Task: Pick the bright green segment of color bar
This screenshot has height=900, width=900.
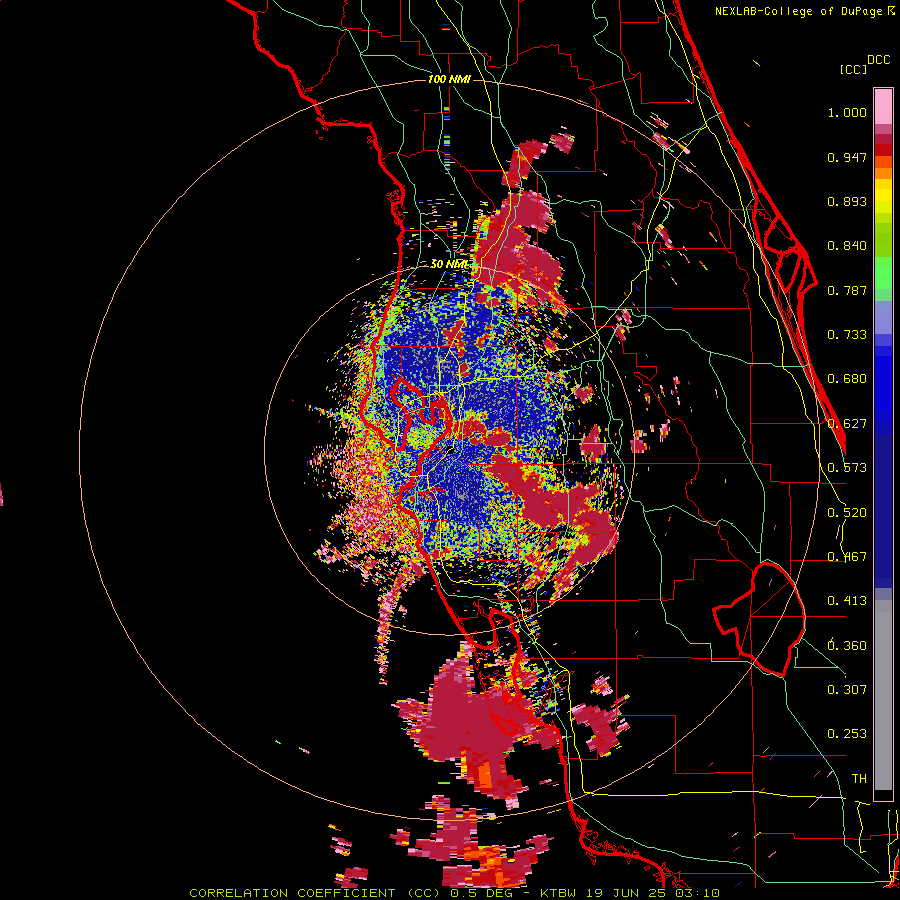Action: [x=883, y=273]
